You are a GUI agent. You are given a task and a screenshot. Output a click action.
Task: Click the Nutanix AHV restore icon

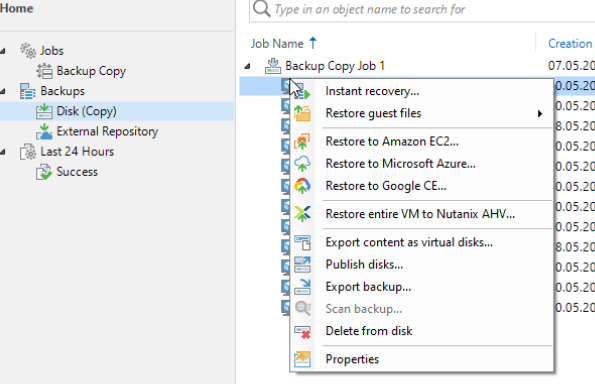pyautogui.click(x=302, y=214)
